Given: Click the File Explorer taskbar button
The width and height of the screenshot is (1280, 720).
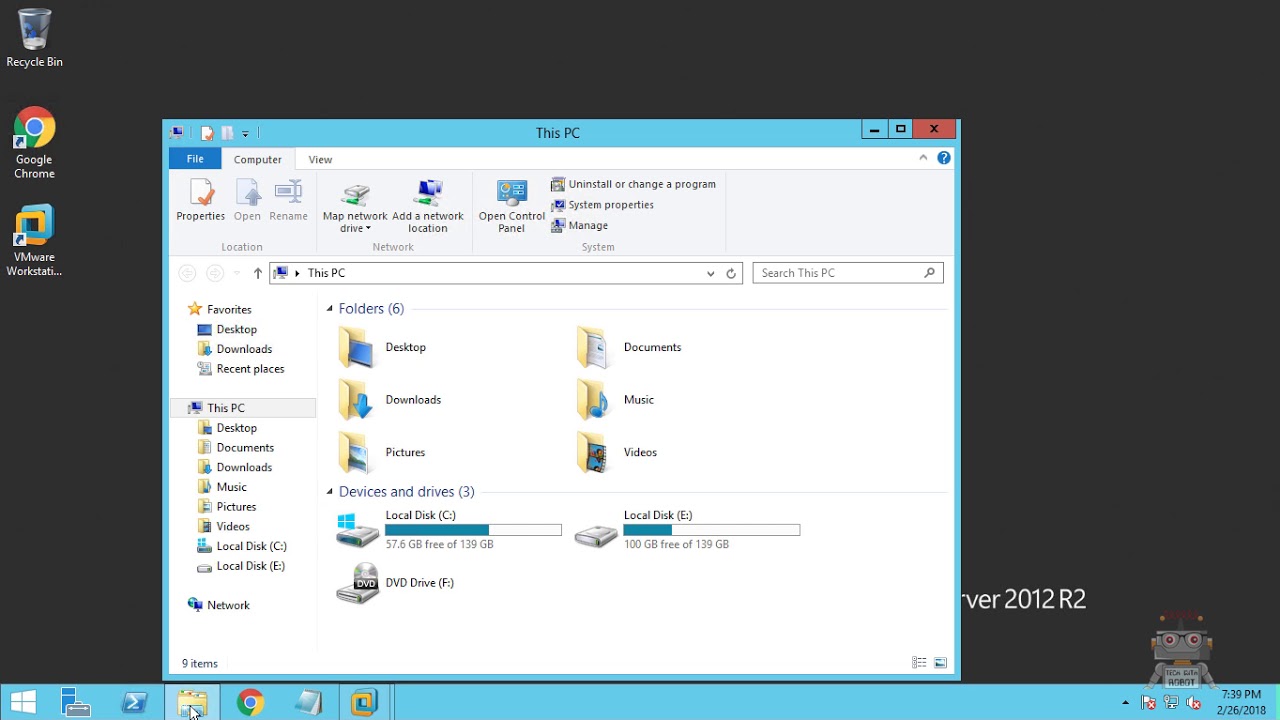Looking at the screenshot, I should click(192, 702).
